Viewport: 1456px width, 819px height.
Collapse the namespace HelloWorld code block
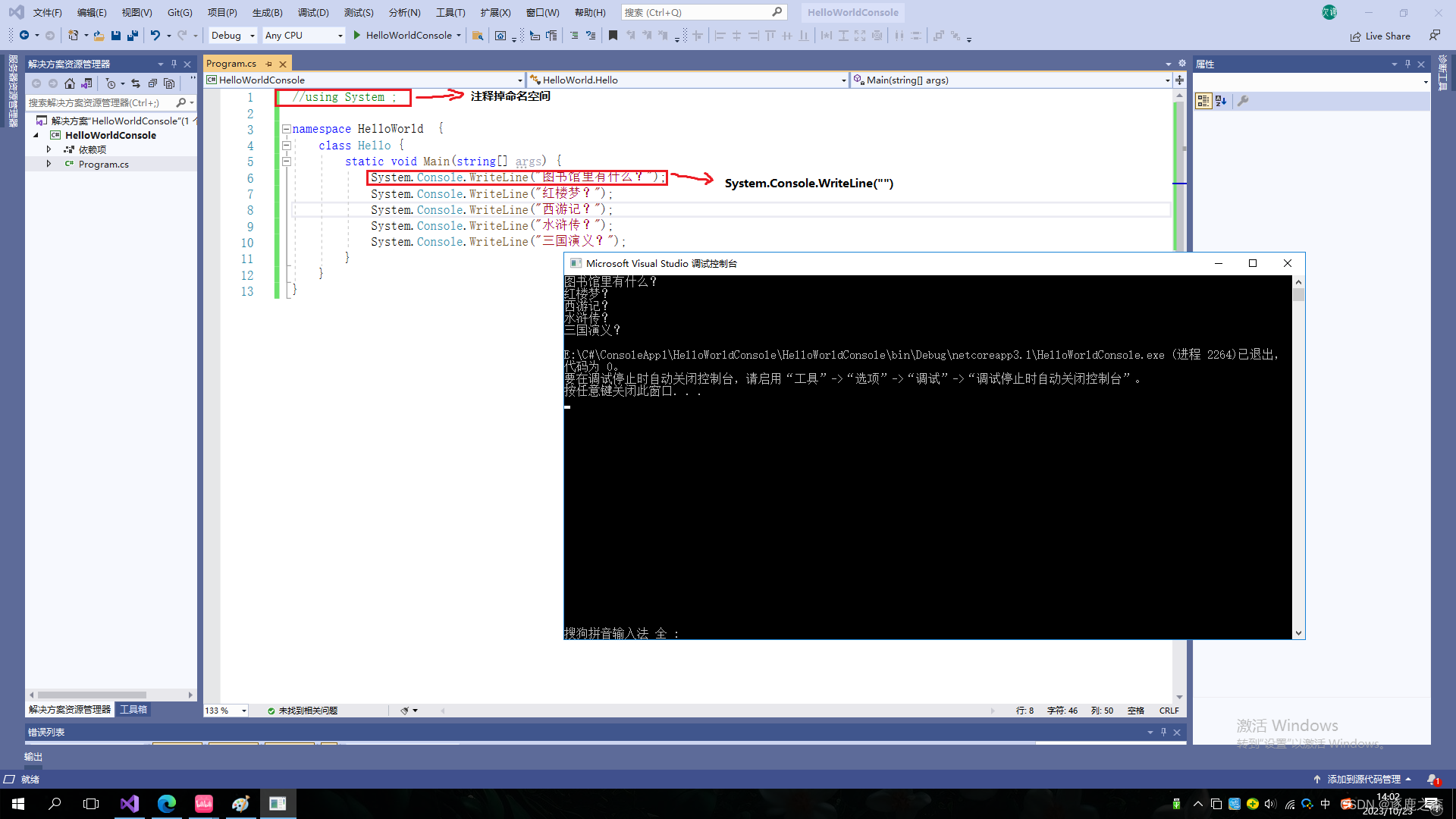pyautogui.click(x=287, y=129)
